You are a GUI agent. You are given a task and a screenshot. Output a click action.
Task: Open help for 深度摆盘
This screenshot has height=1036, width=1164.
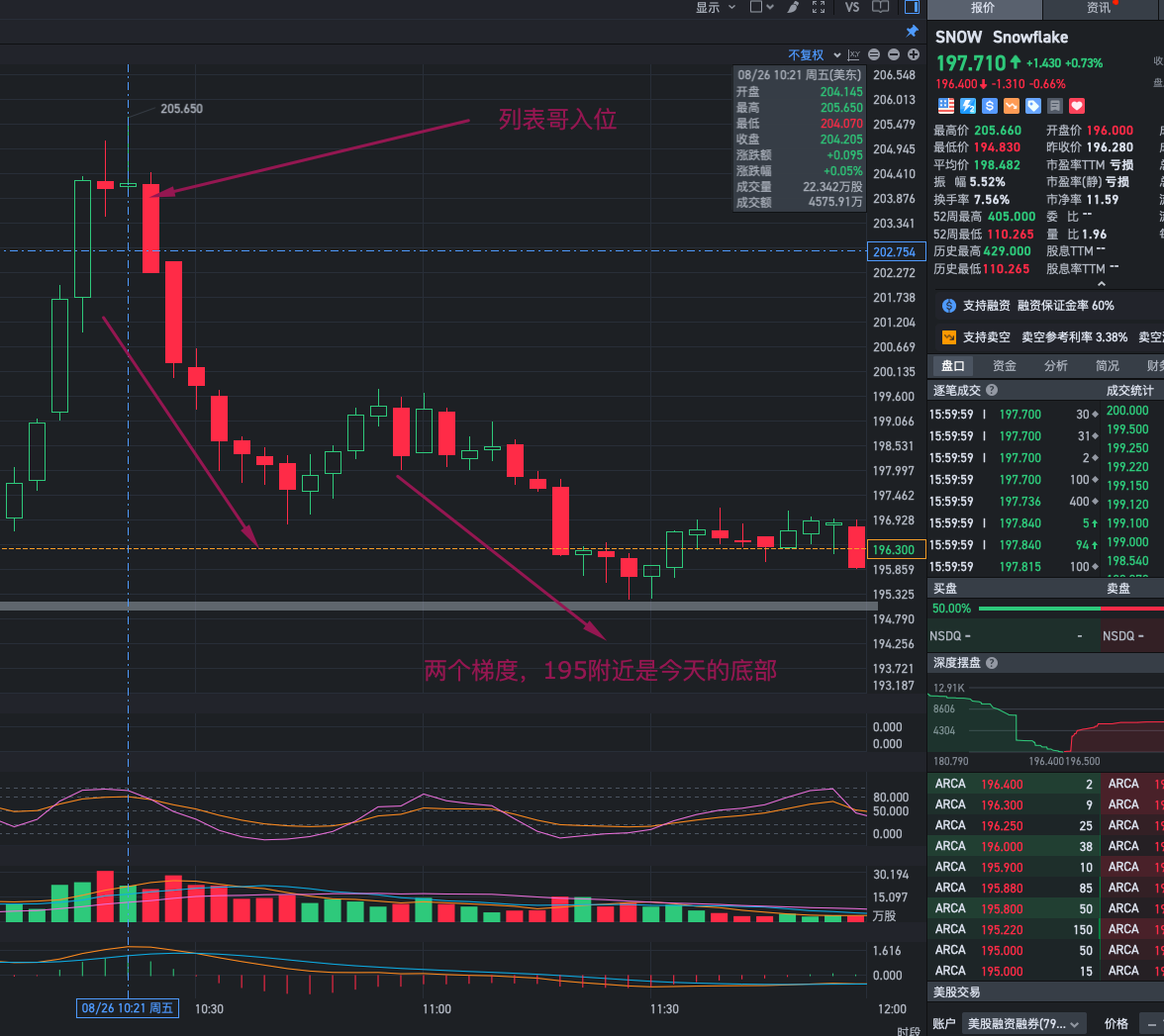tap(992, 663)
